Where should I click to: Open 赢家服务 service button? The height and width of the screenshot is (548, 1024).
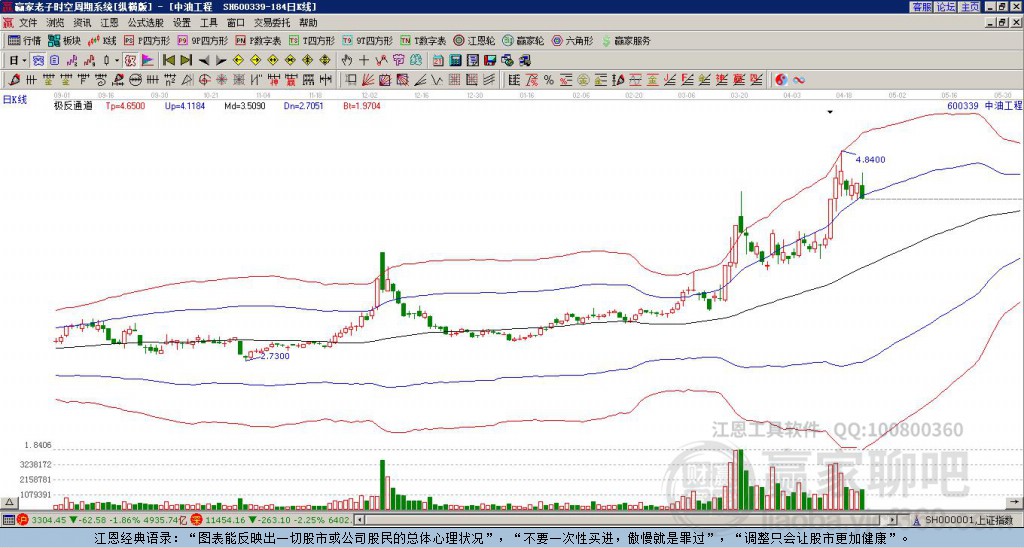626,40
